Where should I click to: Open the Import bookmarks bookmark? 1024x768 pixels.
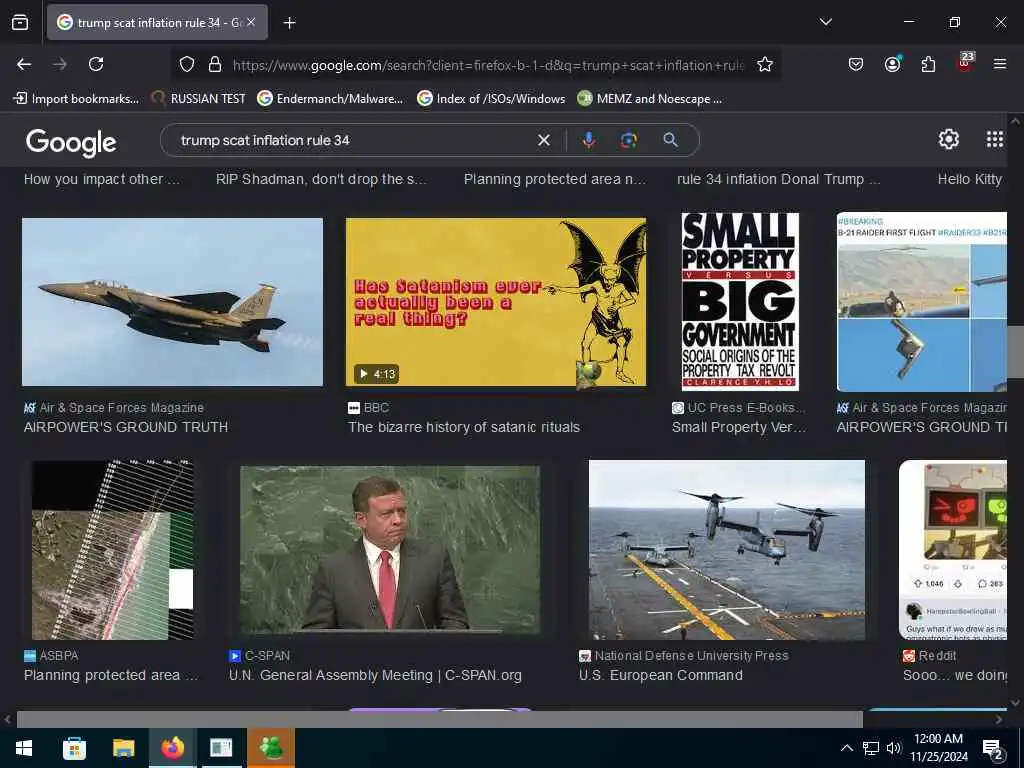pos(76,99)
